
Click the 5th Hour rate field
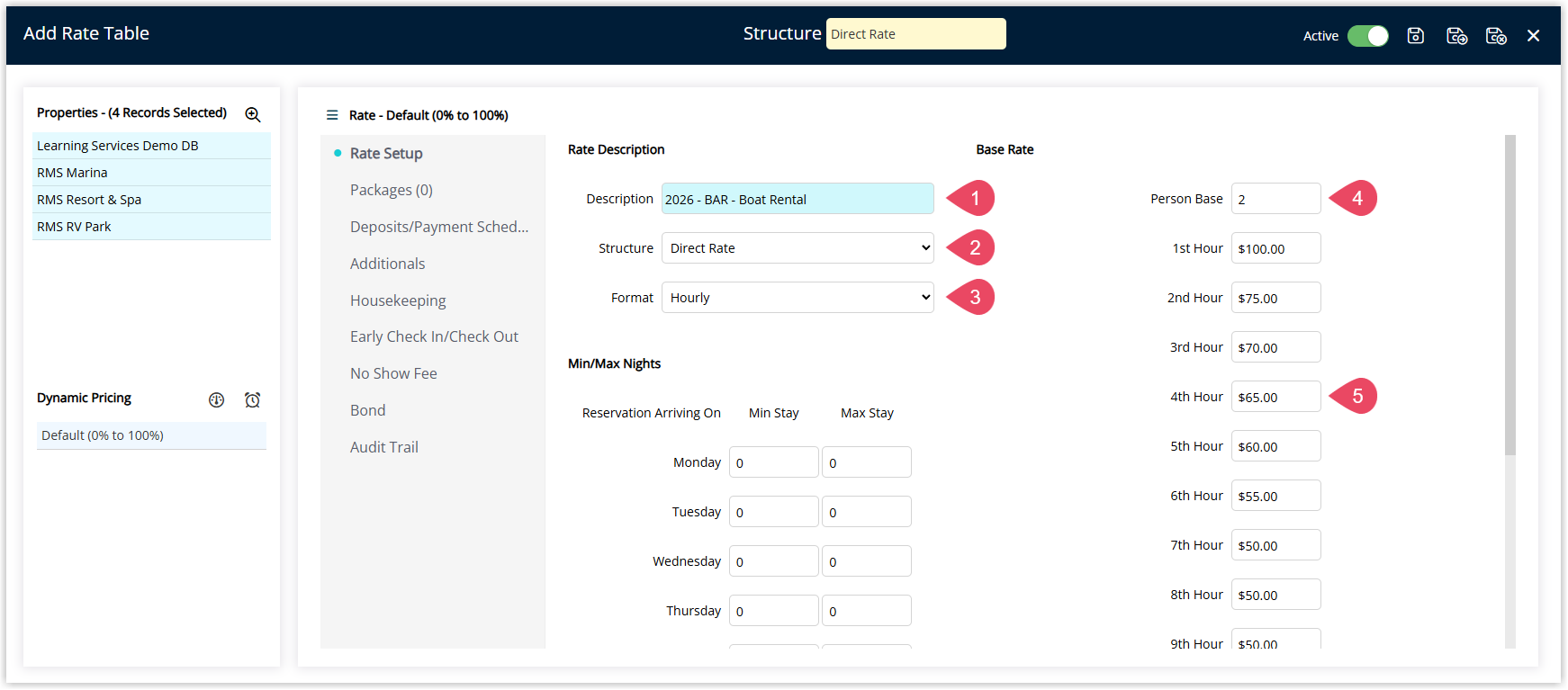[1276, 446]
